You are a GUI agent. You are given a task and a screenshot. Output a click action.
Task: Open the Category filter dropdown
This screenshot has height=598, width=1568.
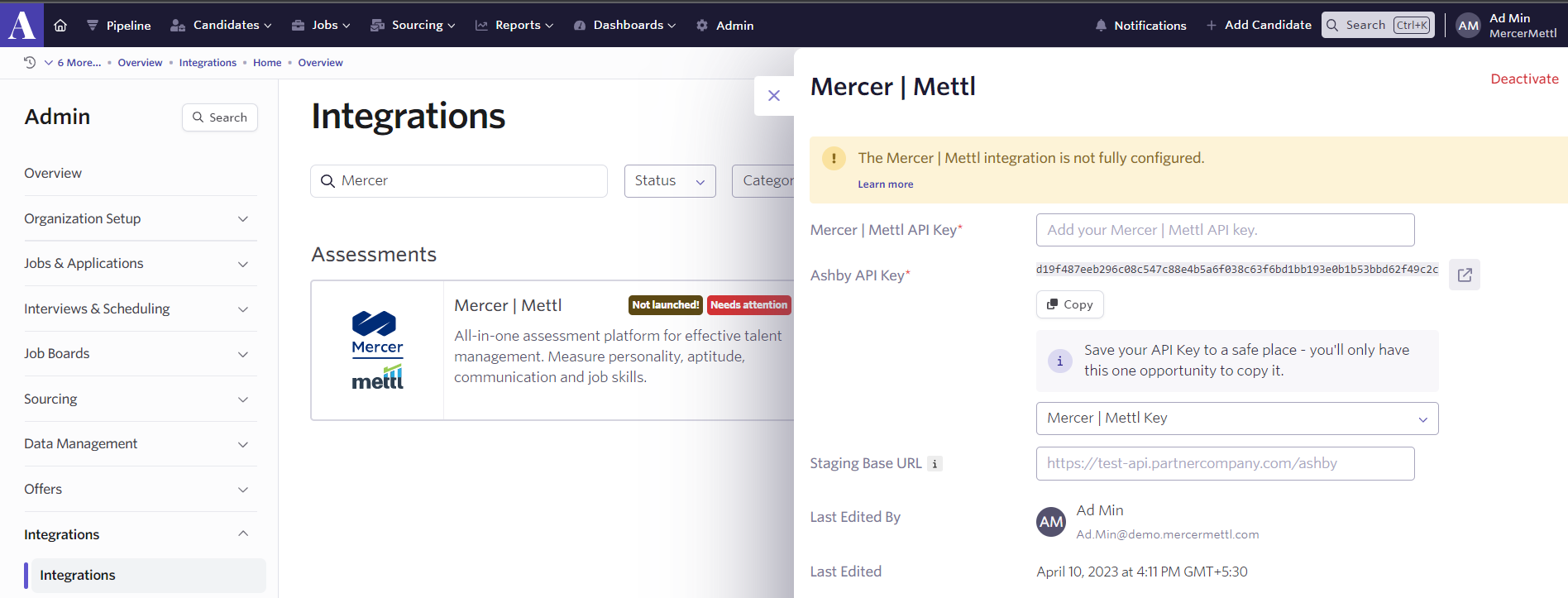[762, 181]
